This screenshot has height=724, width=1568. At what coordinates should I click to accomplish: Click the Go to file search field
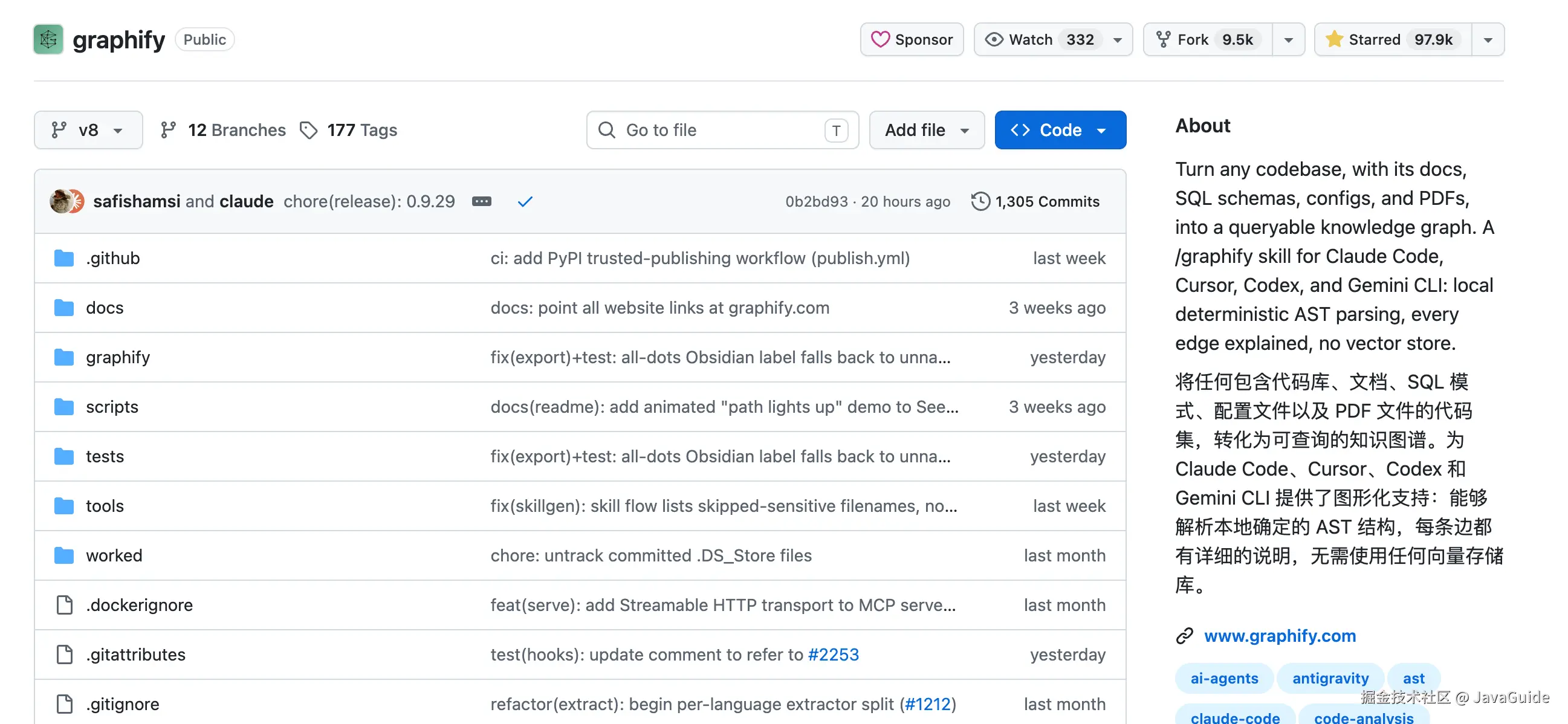[x=722, y=129]
